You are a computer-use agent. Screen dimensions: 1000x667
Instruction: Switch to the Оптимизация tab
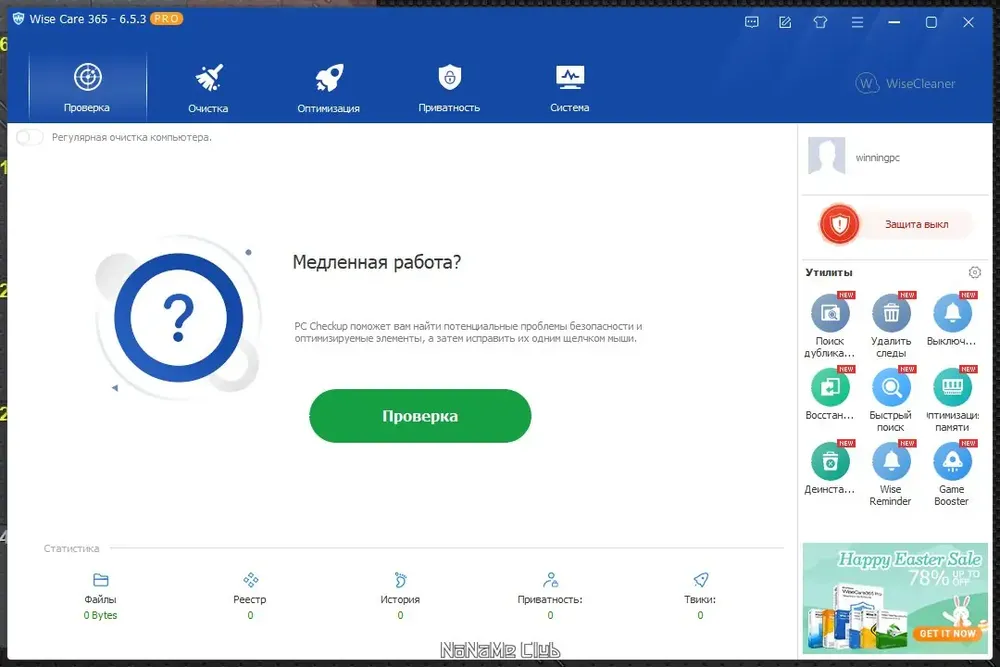pos(328,89)
